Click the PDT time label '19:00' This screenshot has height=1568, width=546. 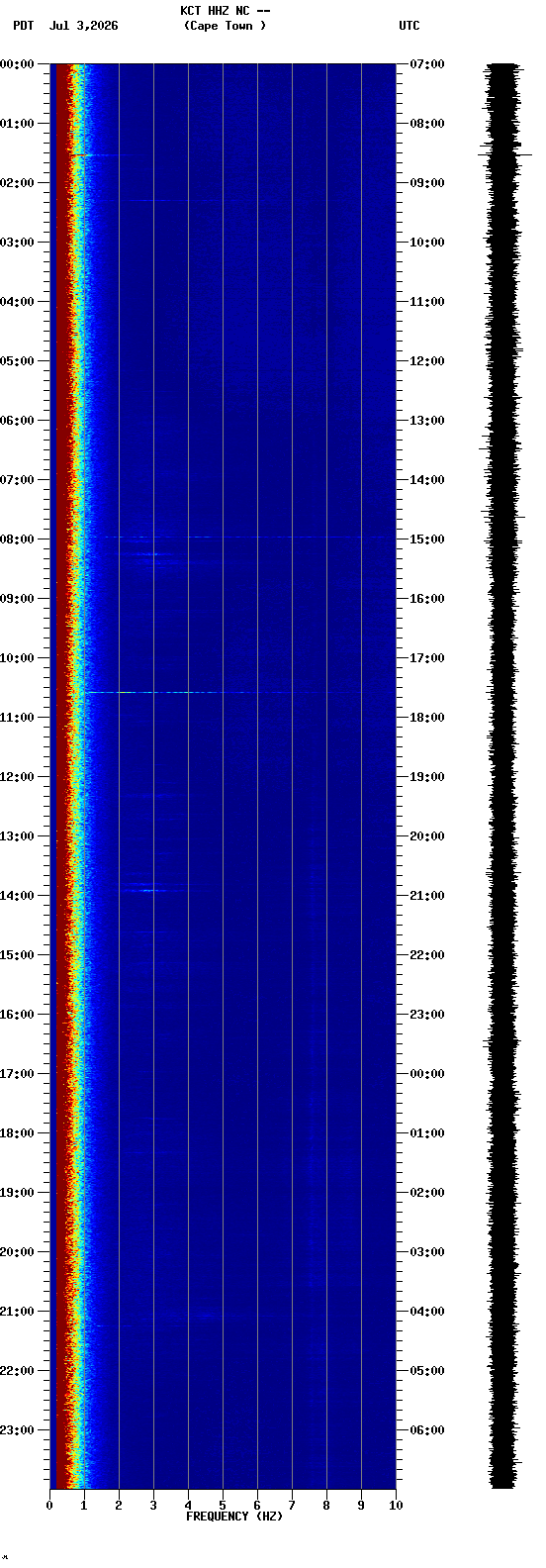pyautogui.click(x=17, y=1193)
